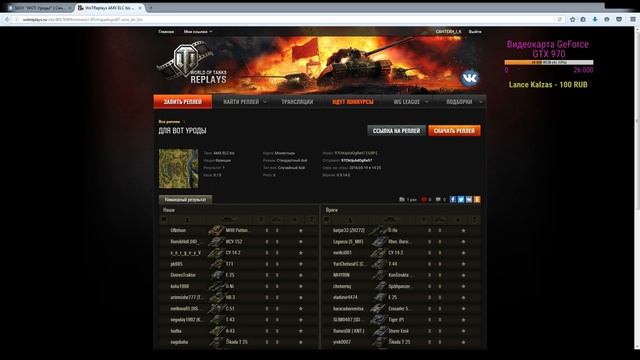The image size is (640, 360).
Task: Open the Найти реплей menu item
Action: [x=241, y=102]
